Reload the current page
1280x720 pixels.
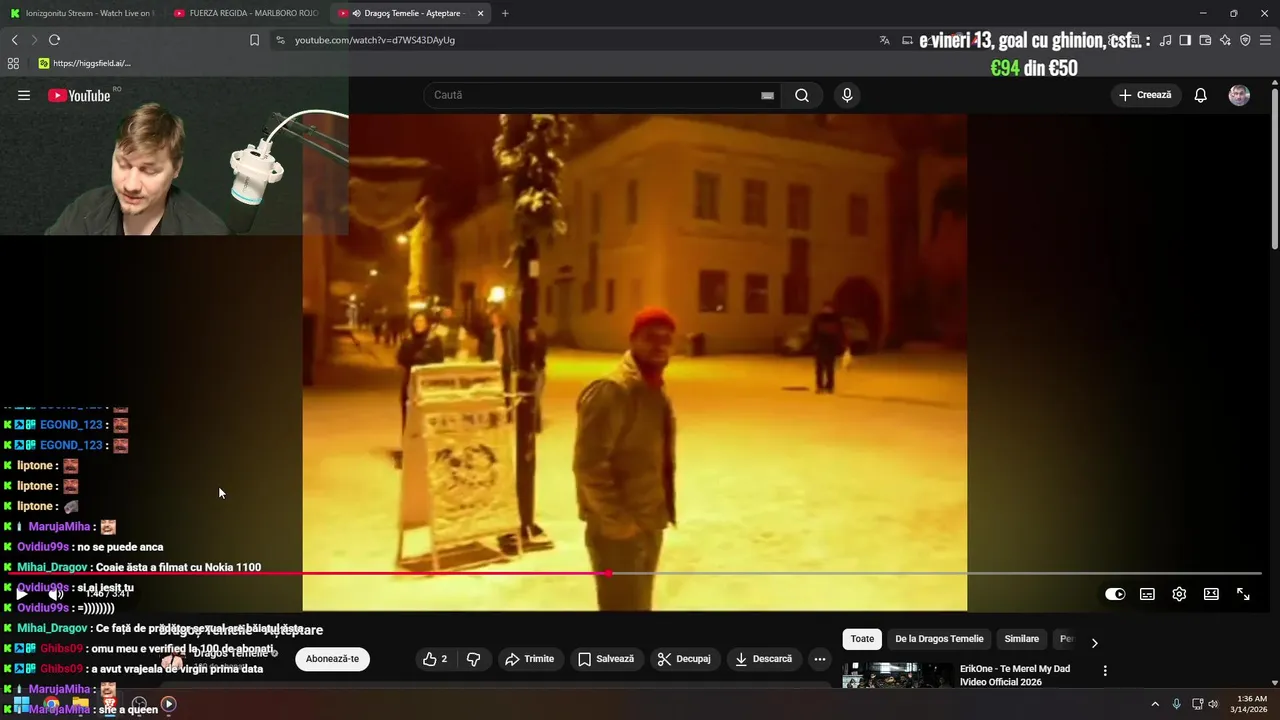54,40
